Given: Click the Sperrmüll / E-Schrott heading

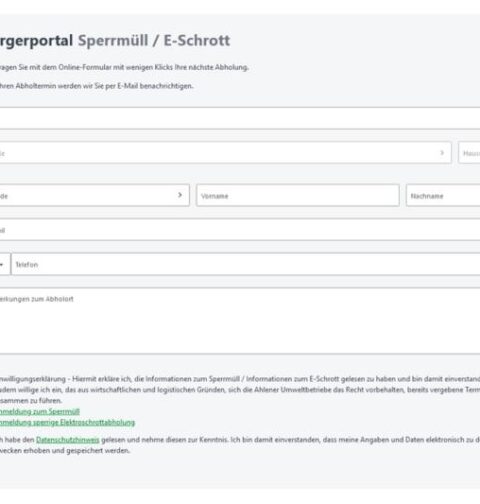Looking at the screenshot, I should point(154,41).
